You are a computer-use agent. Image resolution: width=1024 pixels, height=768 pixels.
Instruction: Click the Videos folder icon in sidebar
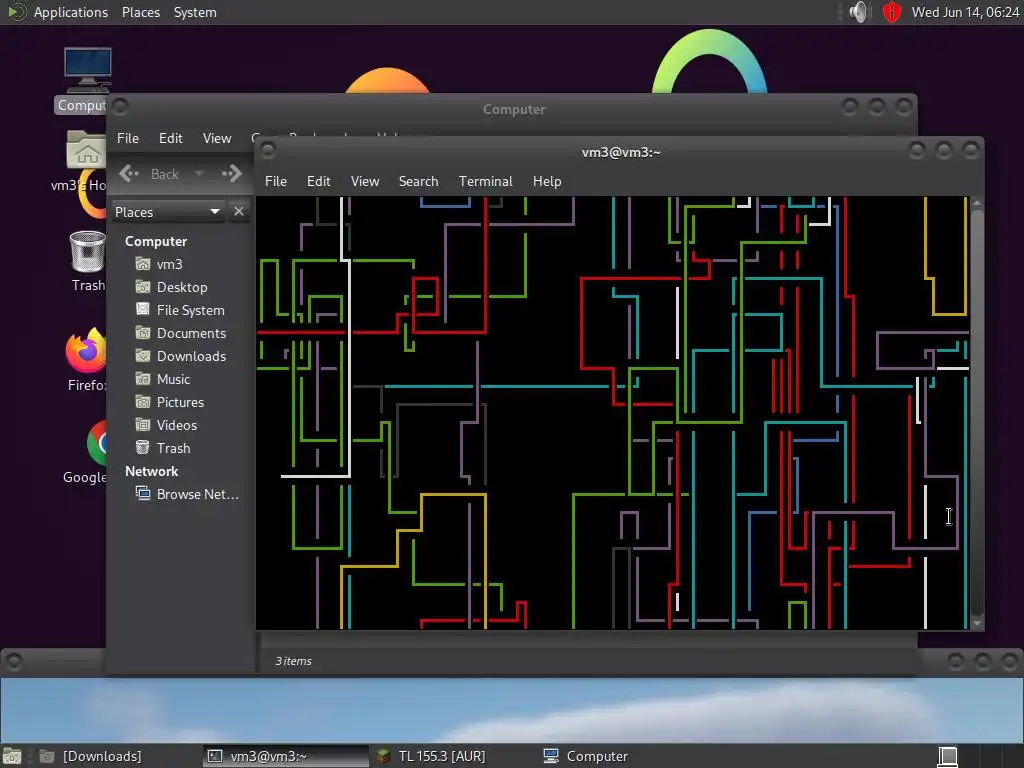[x=142, y=424]
